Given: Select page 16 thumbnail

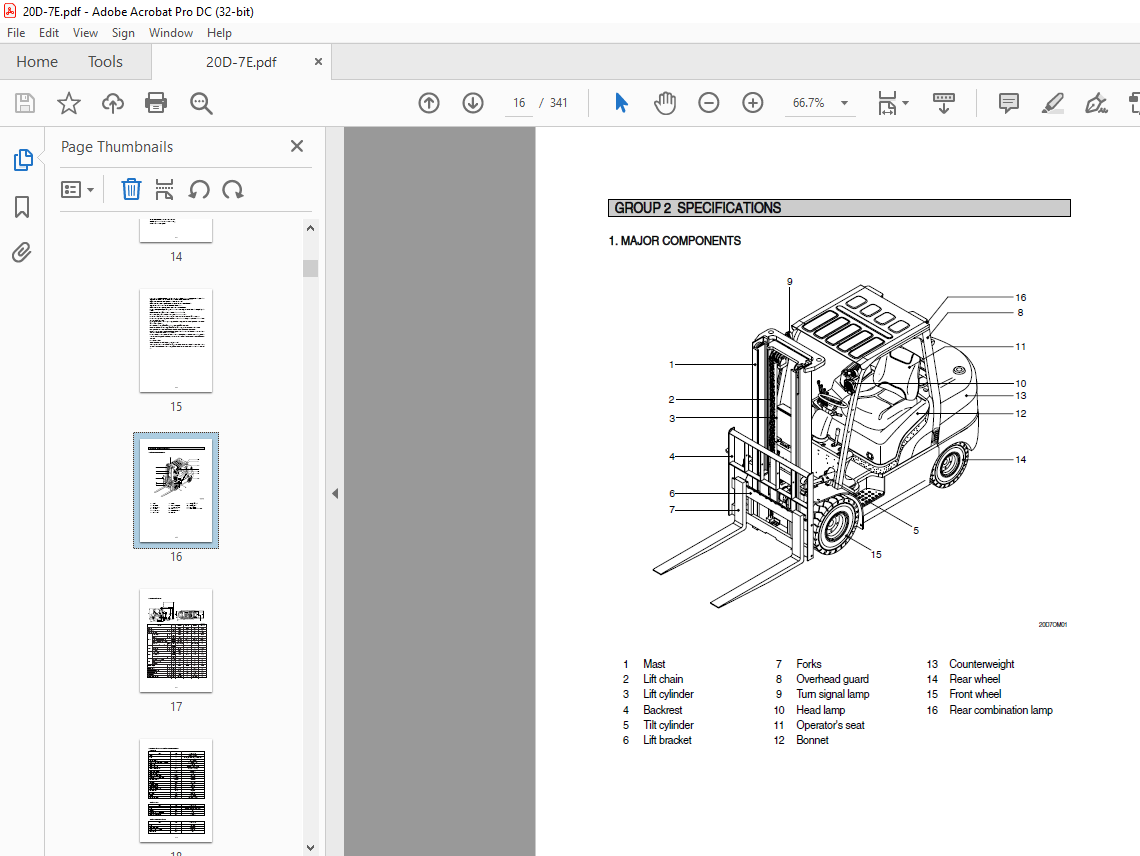Looking at the screenshot, I should [176, 490].
